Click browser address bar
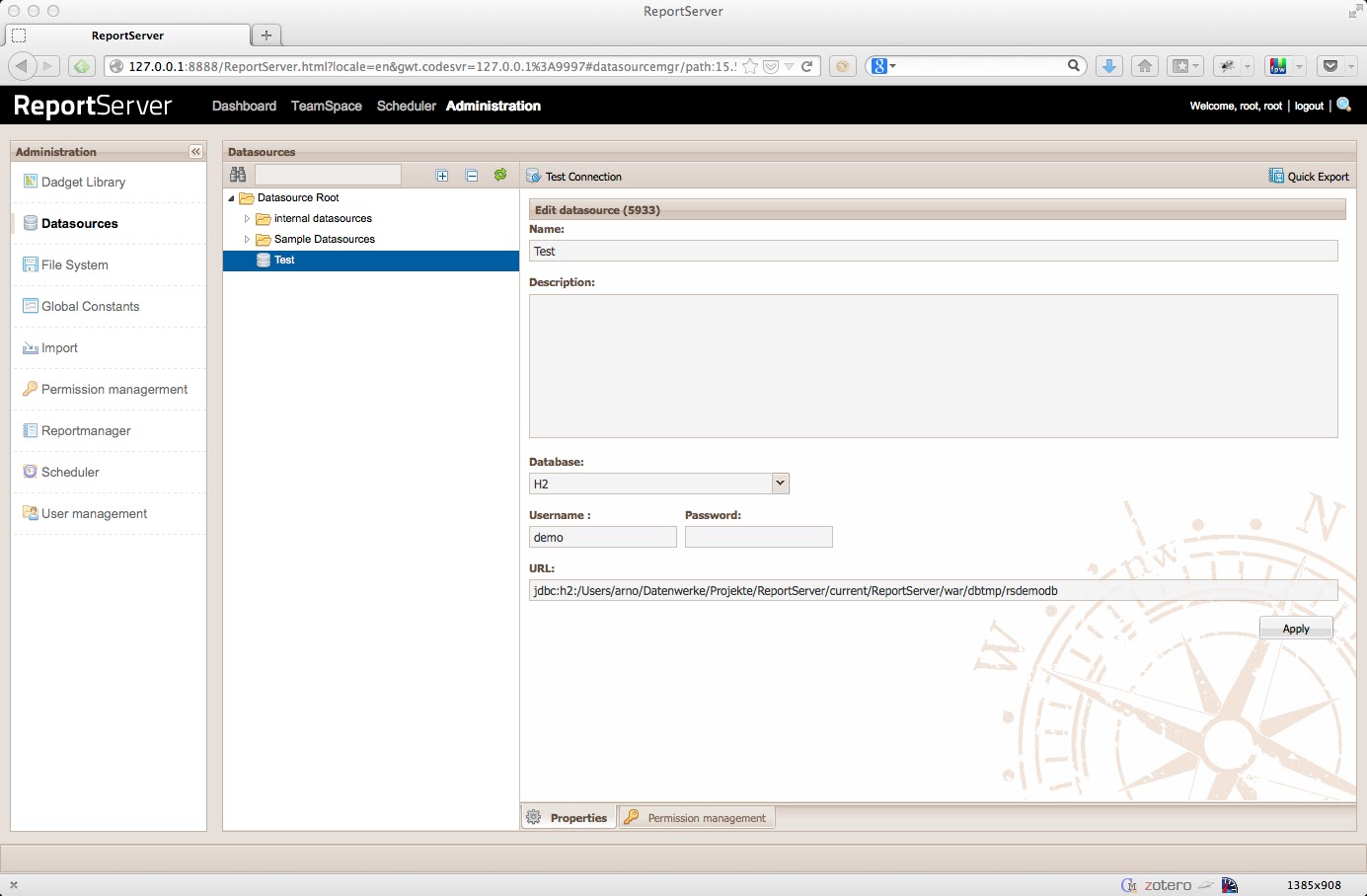Screen dimensions: 1367x896 pyautogui.click(x=430, y=66)
